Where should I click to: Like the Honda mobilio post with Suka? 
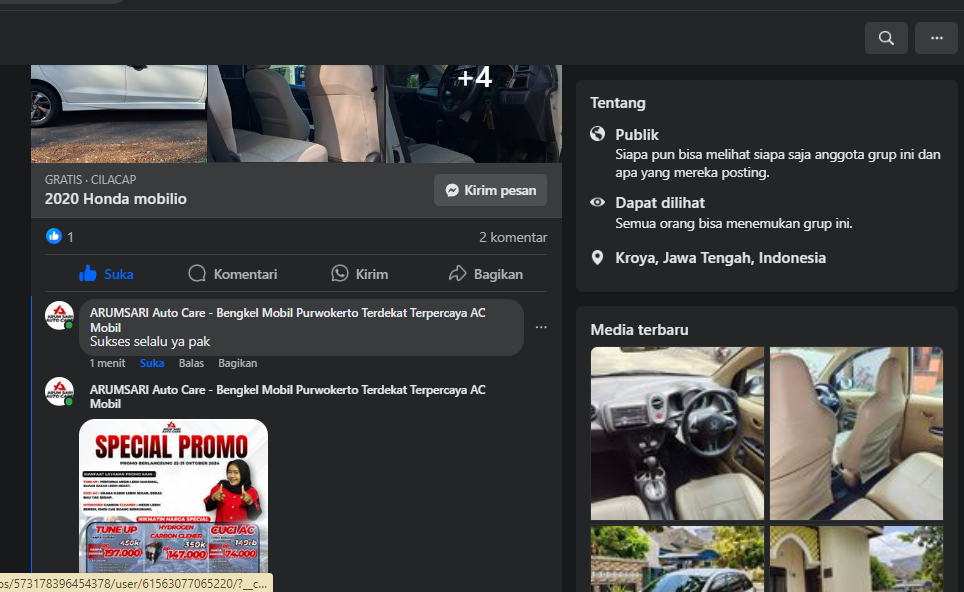pos(106,274)
